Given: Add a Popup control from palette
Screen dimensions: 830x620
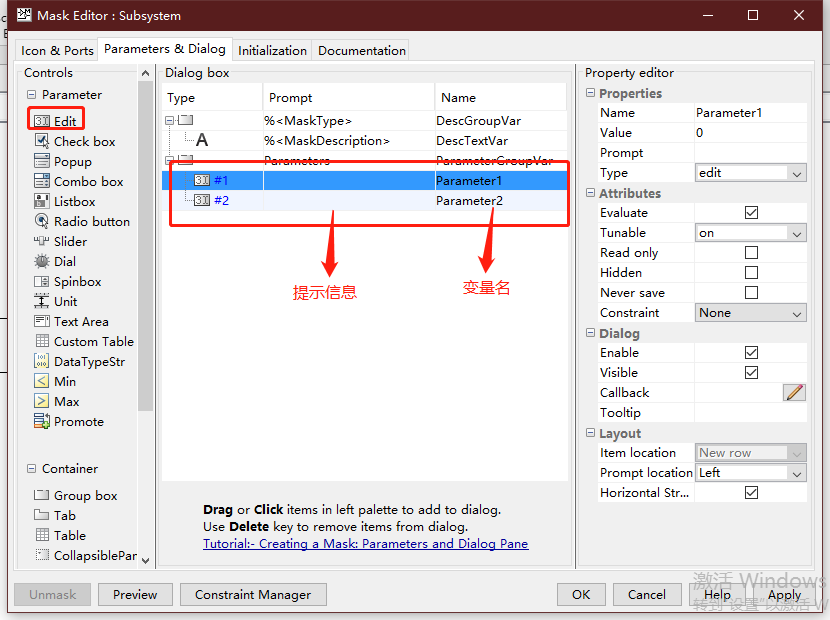Looking at the screenshot, I should (x=63, y=161).
